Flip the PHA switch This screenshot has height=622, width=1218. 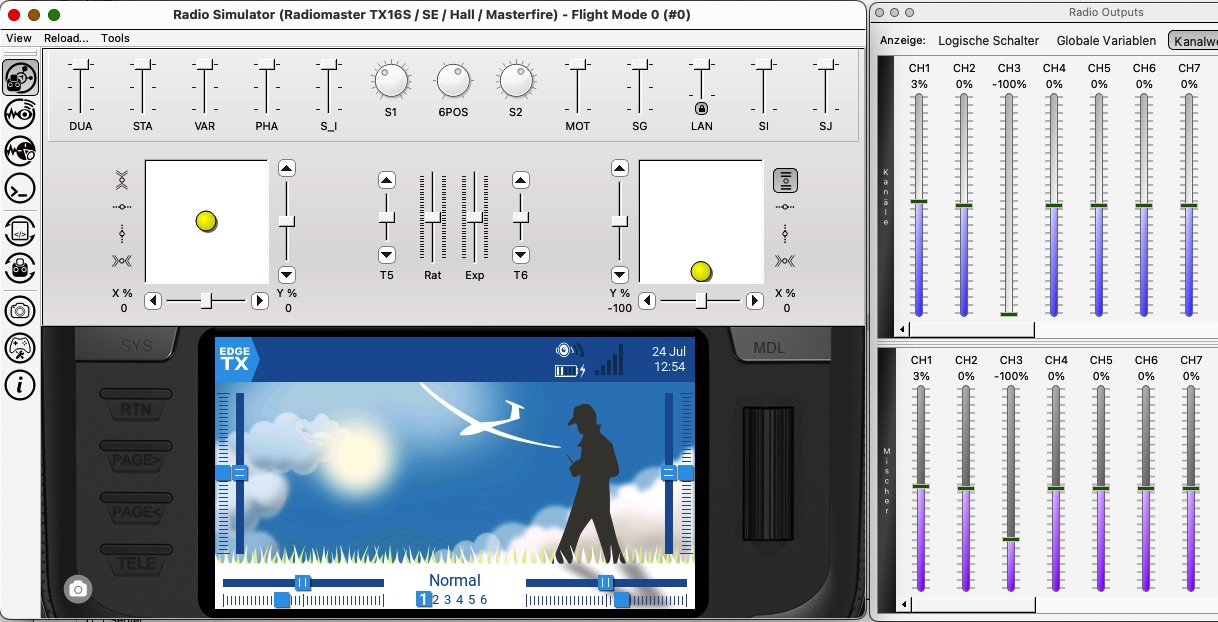(x=267, y=87)
